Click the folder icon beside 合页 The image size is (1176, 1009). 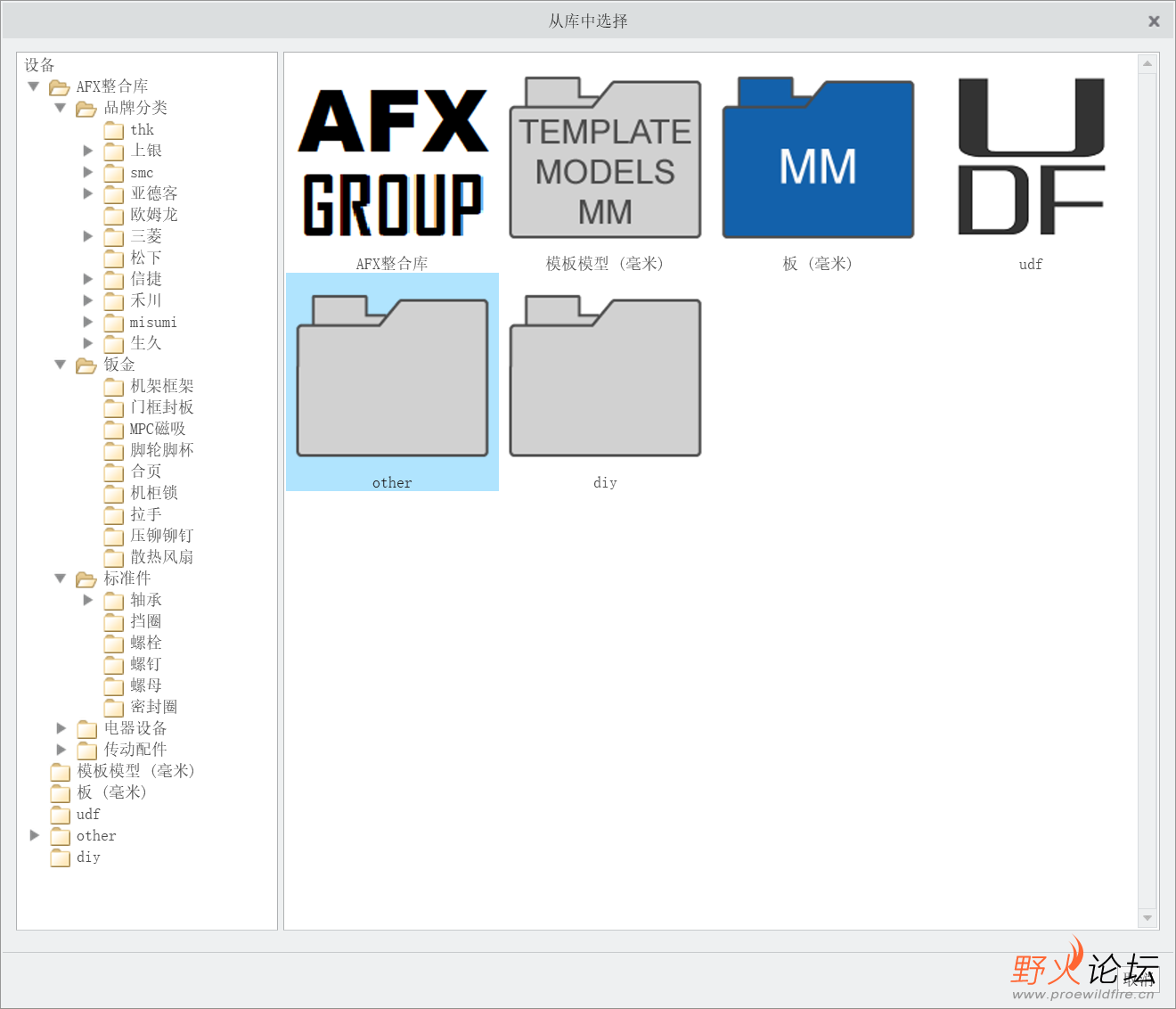pos(113,472)
